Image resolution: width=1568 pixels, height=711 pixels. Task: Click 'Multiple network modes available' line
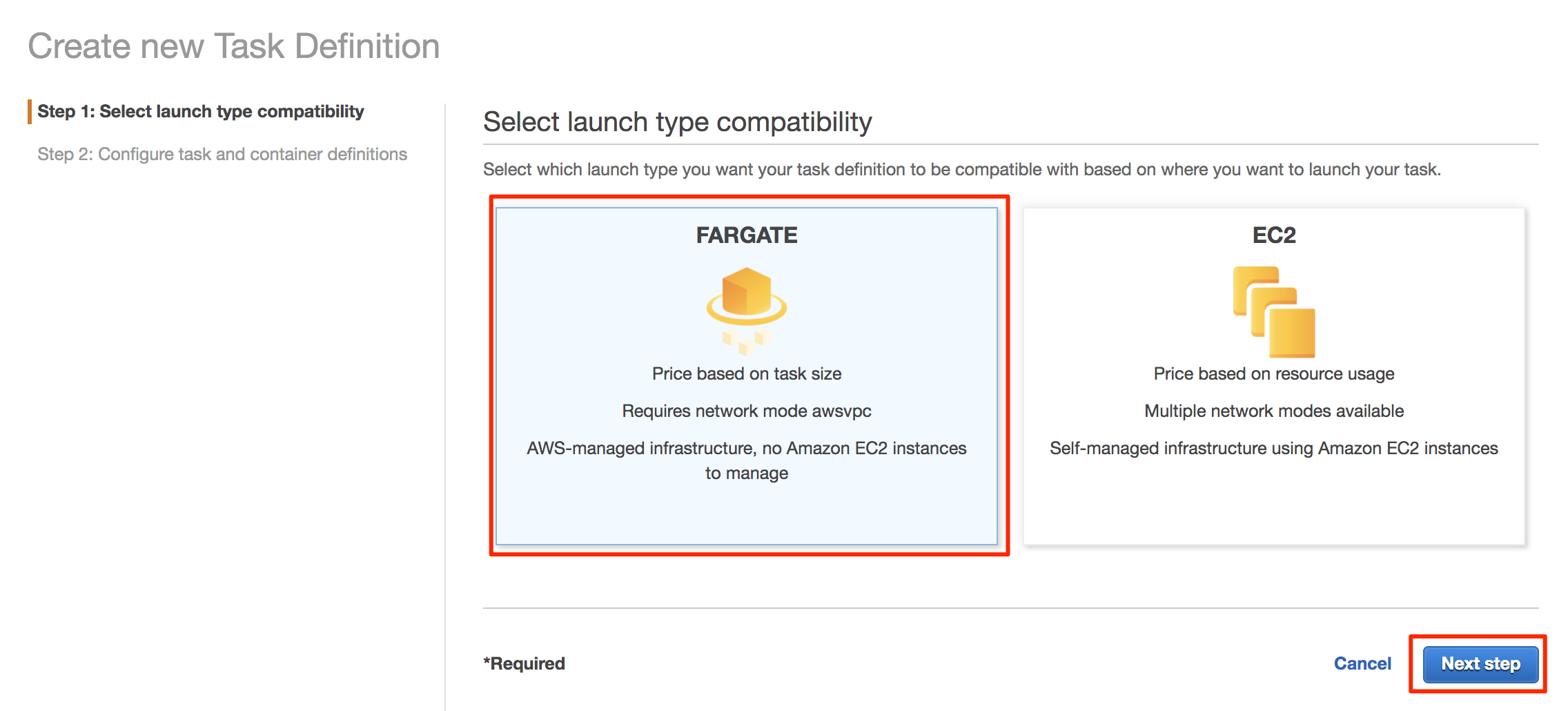1274,411
